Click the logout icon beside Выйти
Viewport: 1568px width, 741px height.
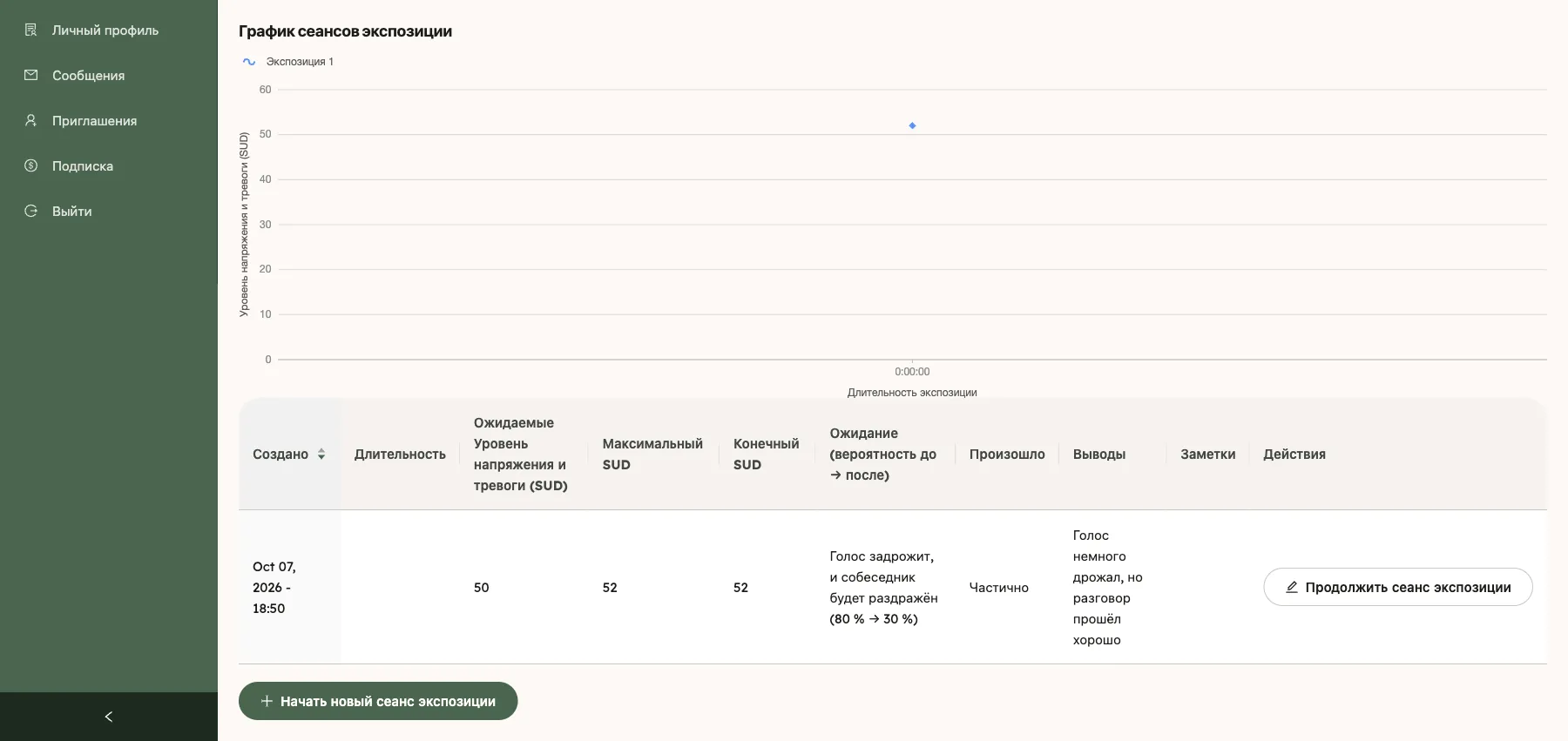(x=31, y=212)
